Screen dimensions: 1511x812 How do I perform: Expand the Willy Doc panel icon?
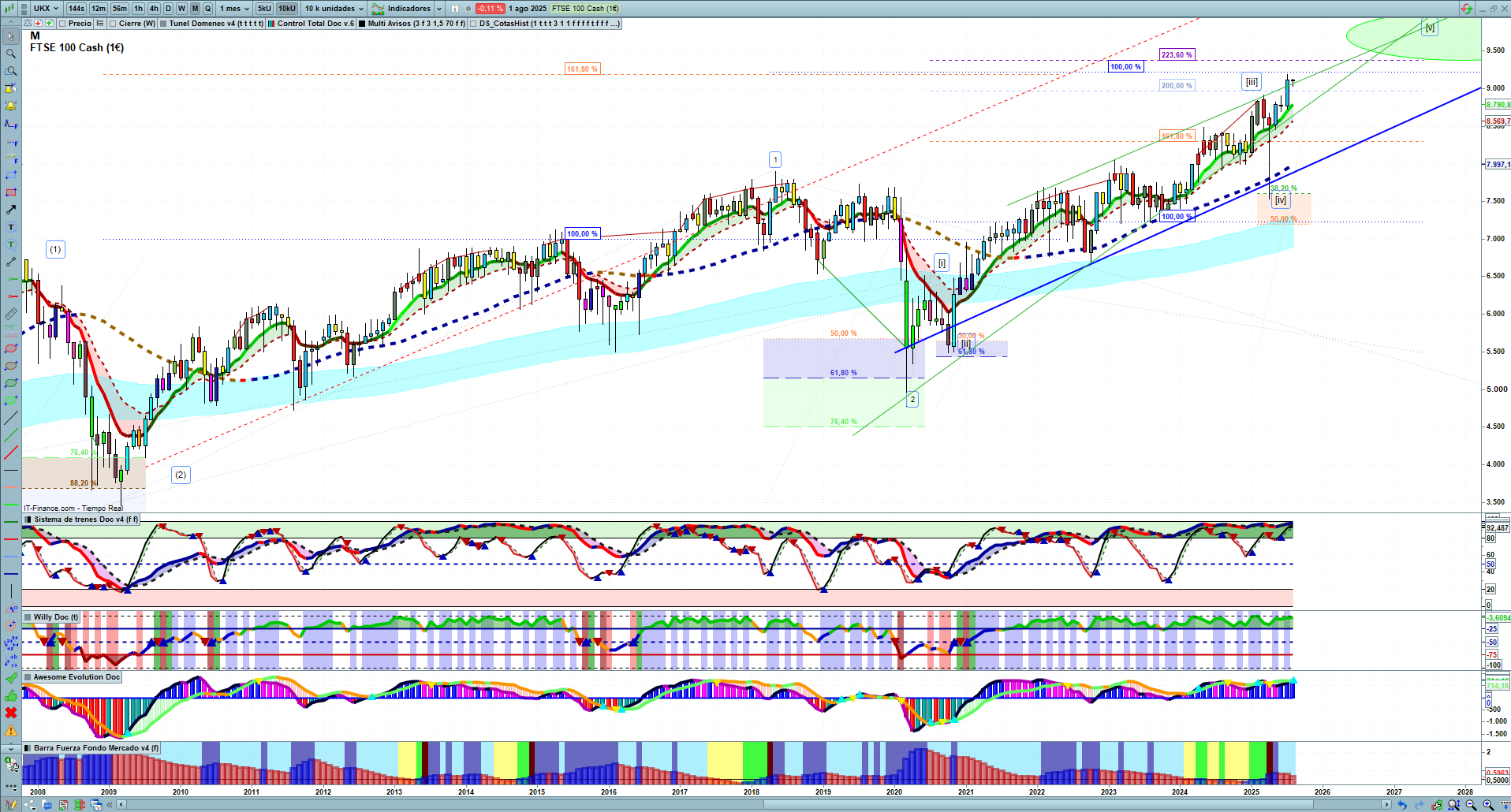point(28,617)
